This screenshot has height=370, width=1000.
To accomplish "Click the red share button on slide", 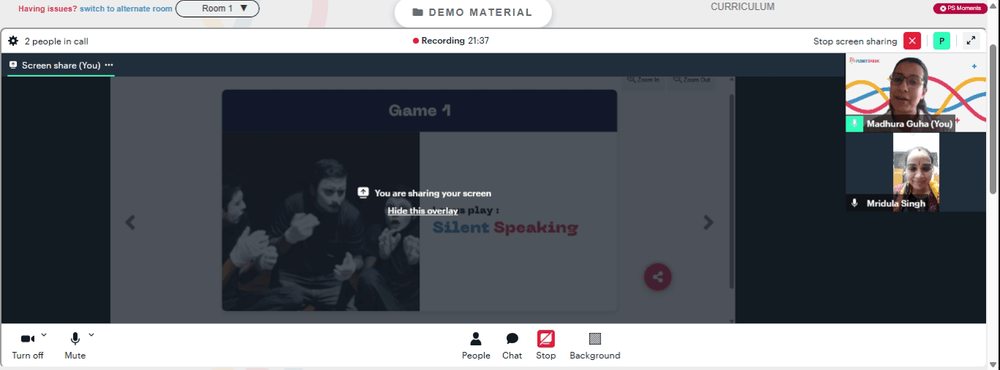I will 658,277.
